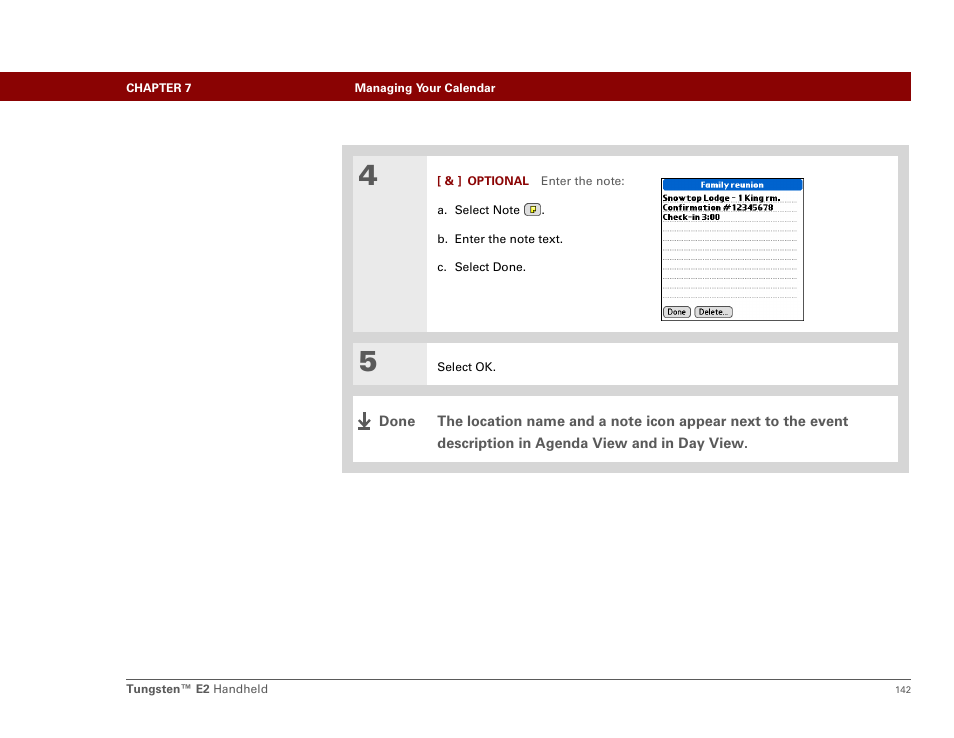Click the step number 4
The image size is (954, 738).
367,176
